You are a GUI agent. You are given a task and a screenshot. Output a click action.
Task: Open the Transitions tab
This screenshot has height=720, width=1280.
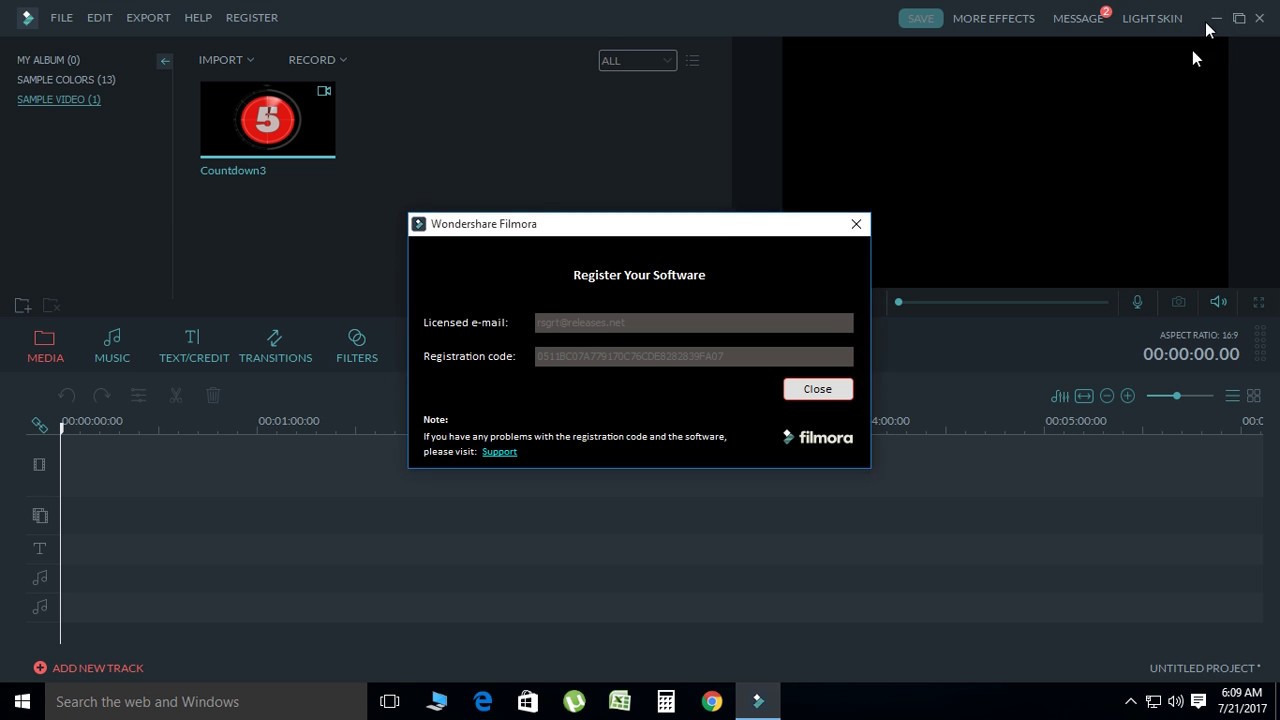tap(275, 346)
